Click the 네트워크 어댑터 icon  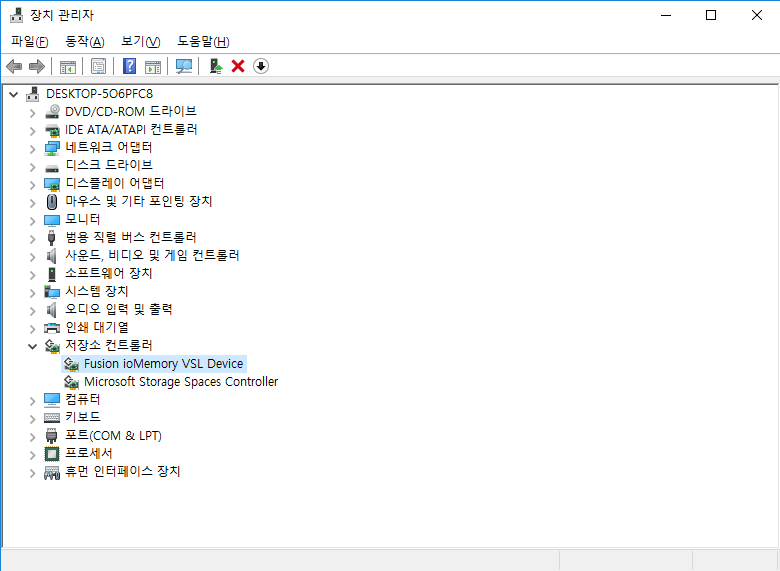pyautogui.click(x=52, y=148)
